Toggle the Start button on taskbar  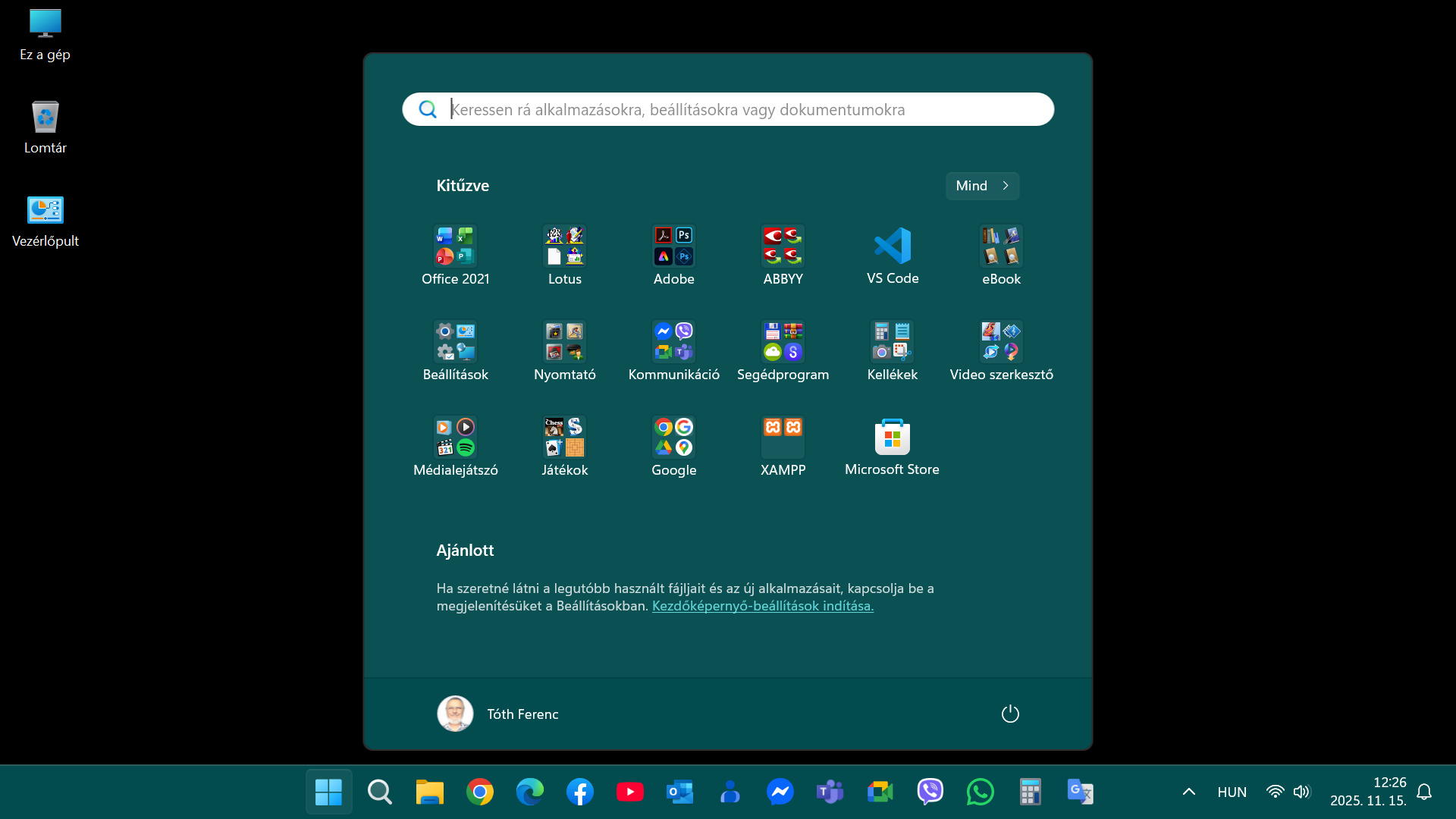pos(328,792)
